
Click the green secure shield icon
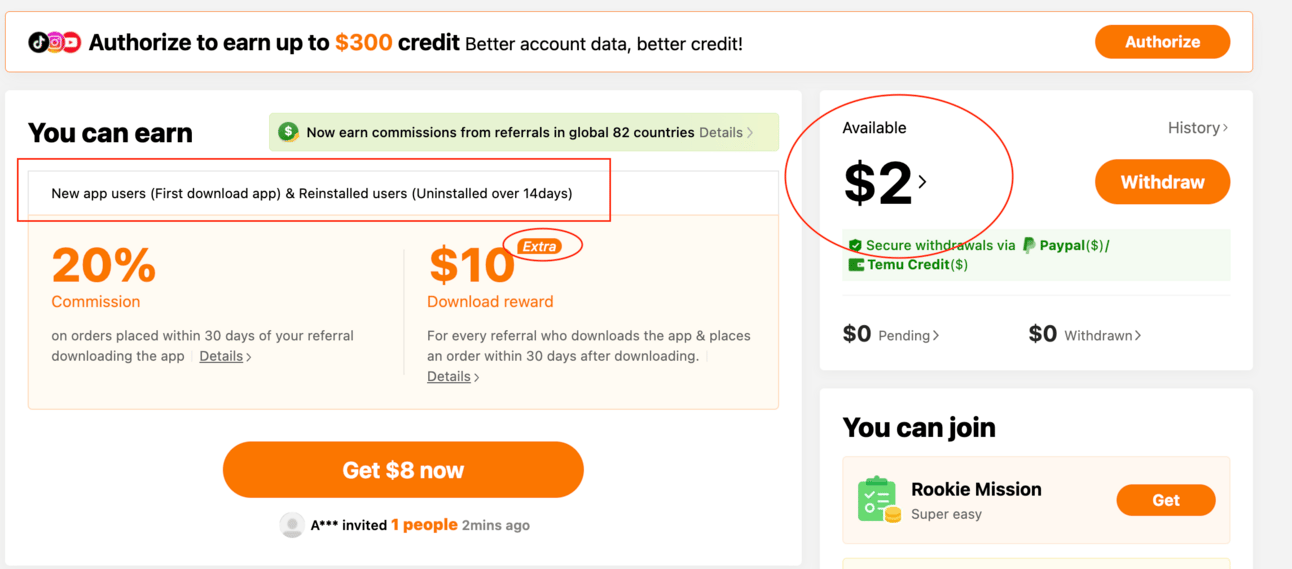click(x=855, y=245)
